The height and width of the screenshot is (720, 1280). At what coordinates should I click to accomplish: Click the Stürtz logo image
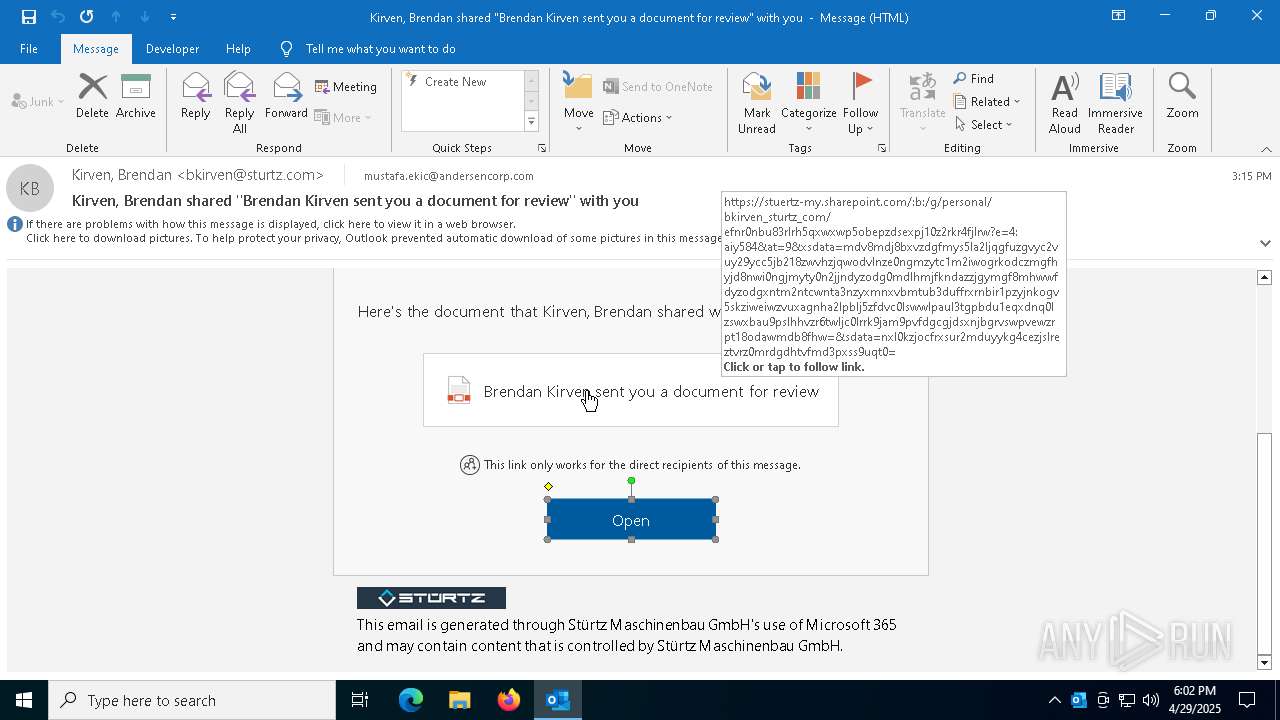(x=431, y=598)
